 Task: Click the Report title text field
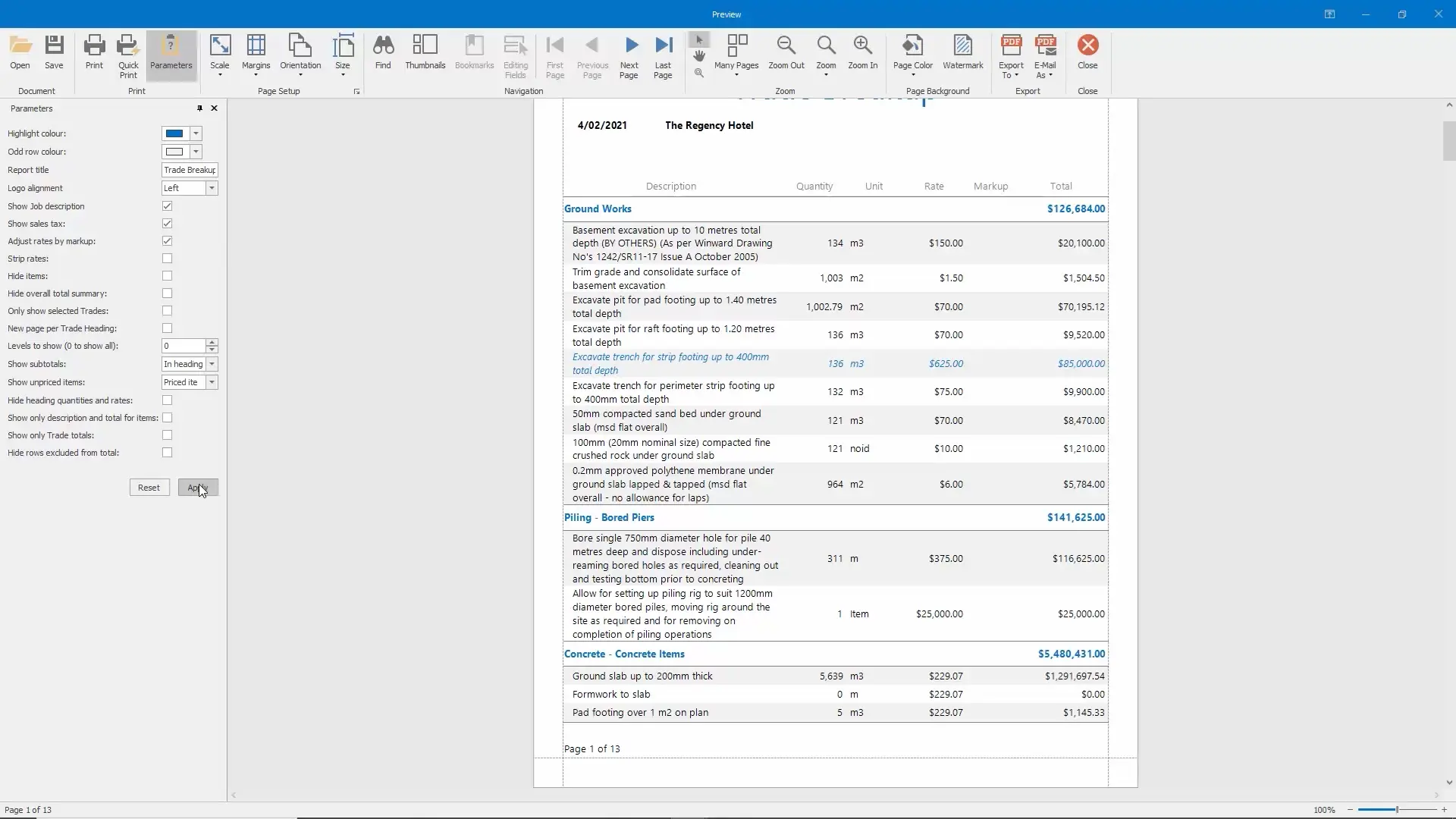click(x=190, y=170)
